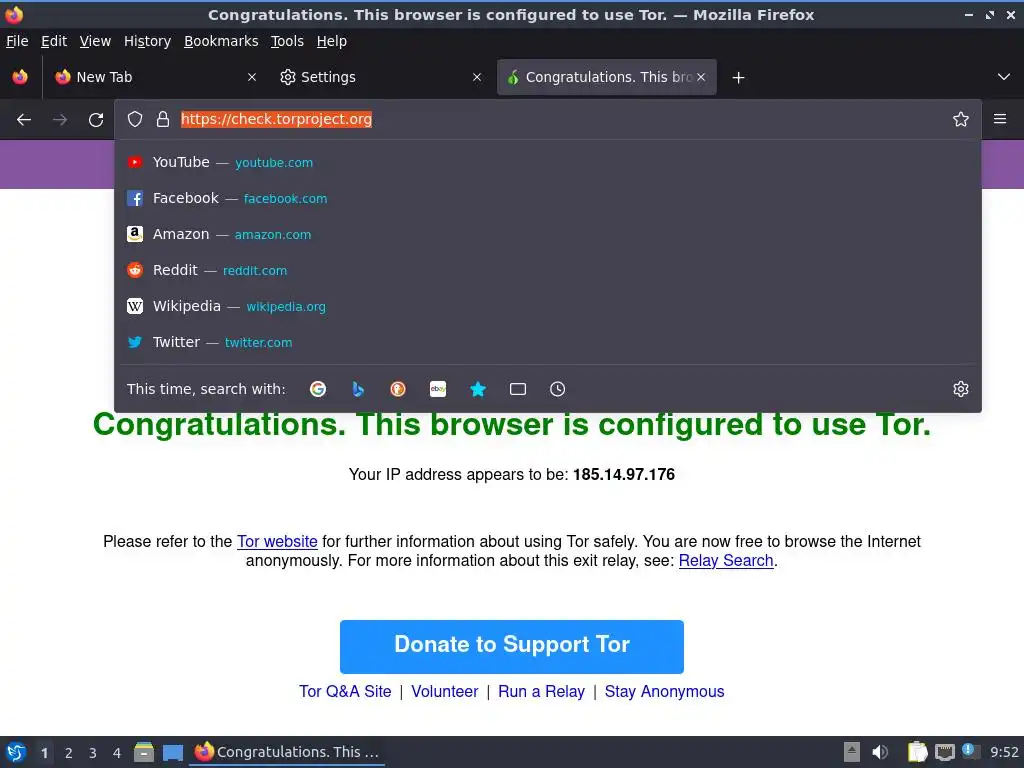Viewport: 1024px width, 768px height.
Task: Open Tor Q&A Site link
Action: (345, 692)
